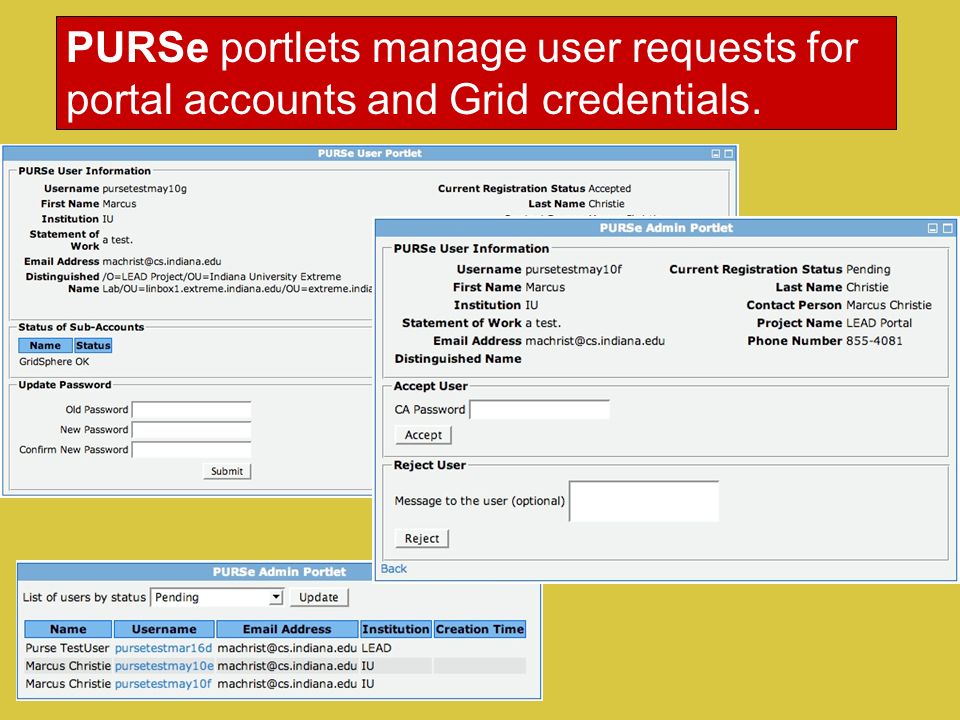Click the Creation Time column header
The image size is (960, 720).
click(480, 629)
